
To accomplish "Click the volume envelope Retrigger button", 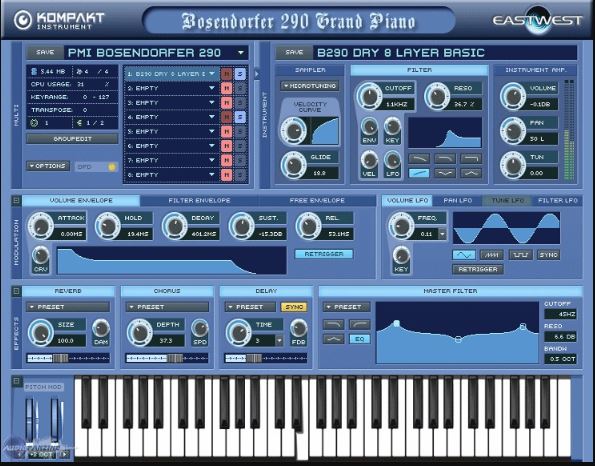I will [x=324, y=254].
